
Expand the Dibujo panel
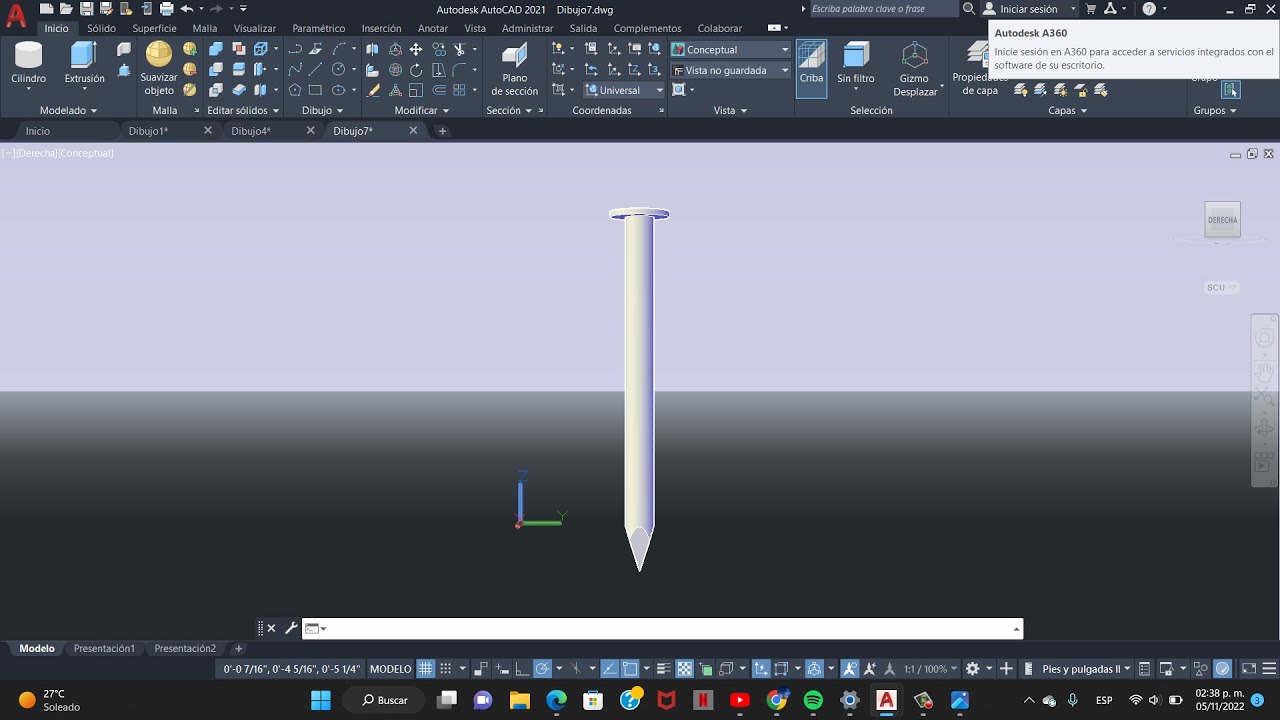(322, 110)
